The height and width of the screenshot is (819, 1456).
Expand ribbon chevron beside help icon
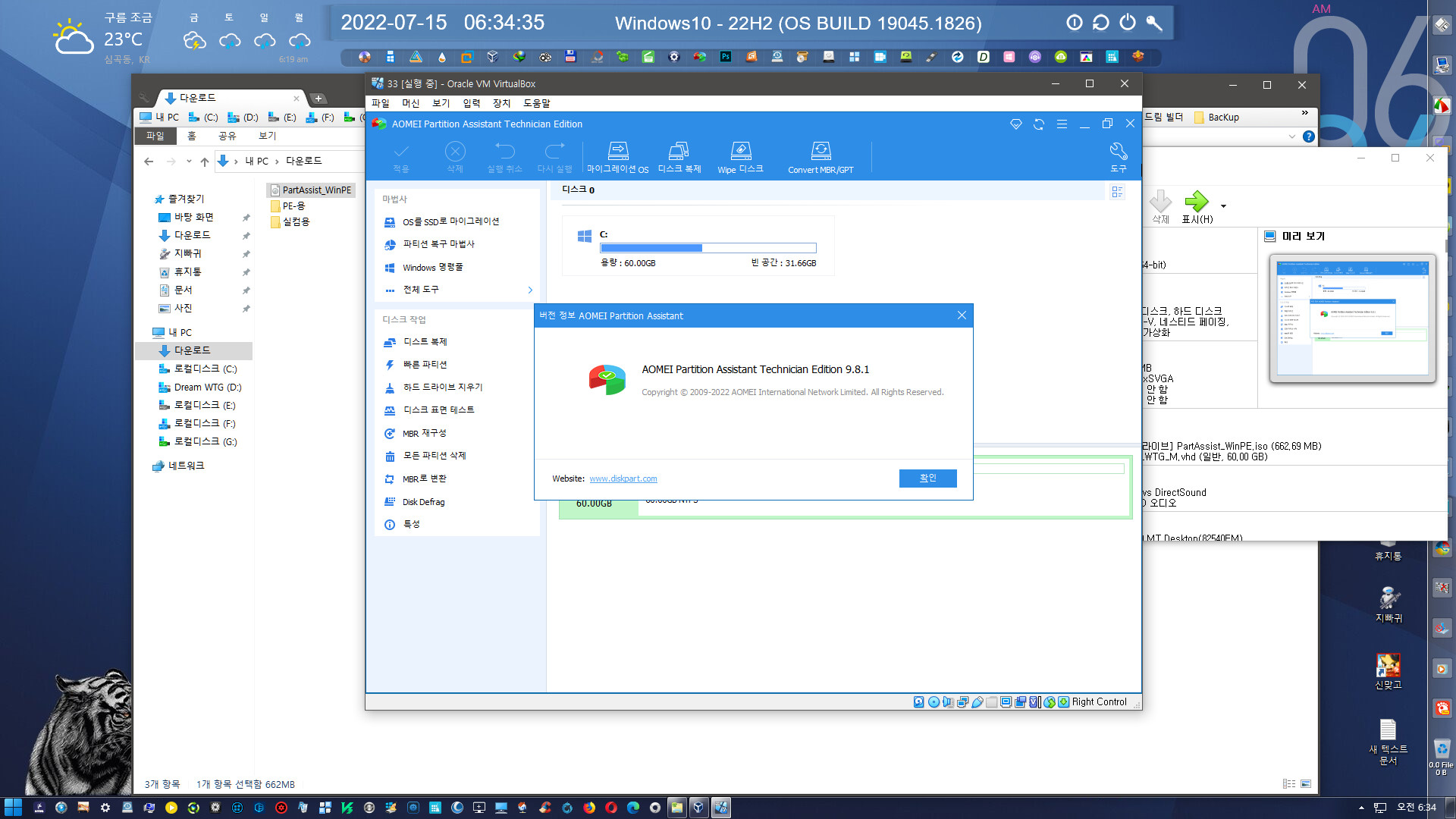[1291, 136]
